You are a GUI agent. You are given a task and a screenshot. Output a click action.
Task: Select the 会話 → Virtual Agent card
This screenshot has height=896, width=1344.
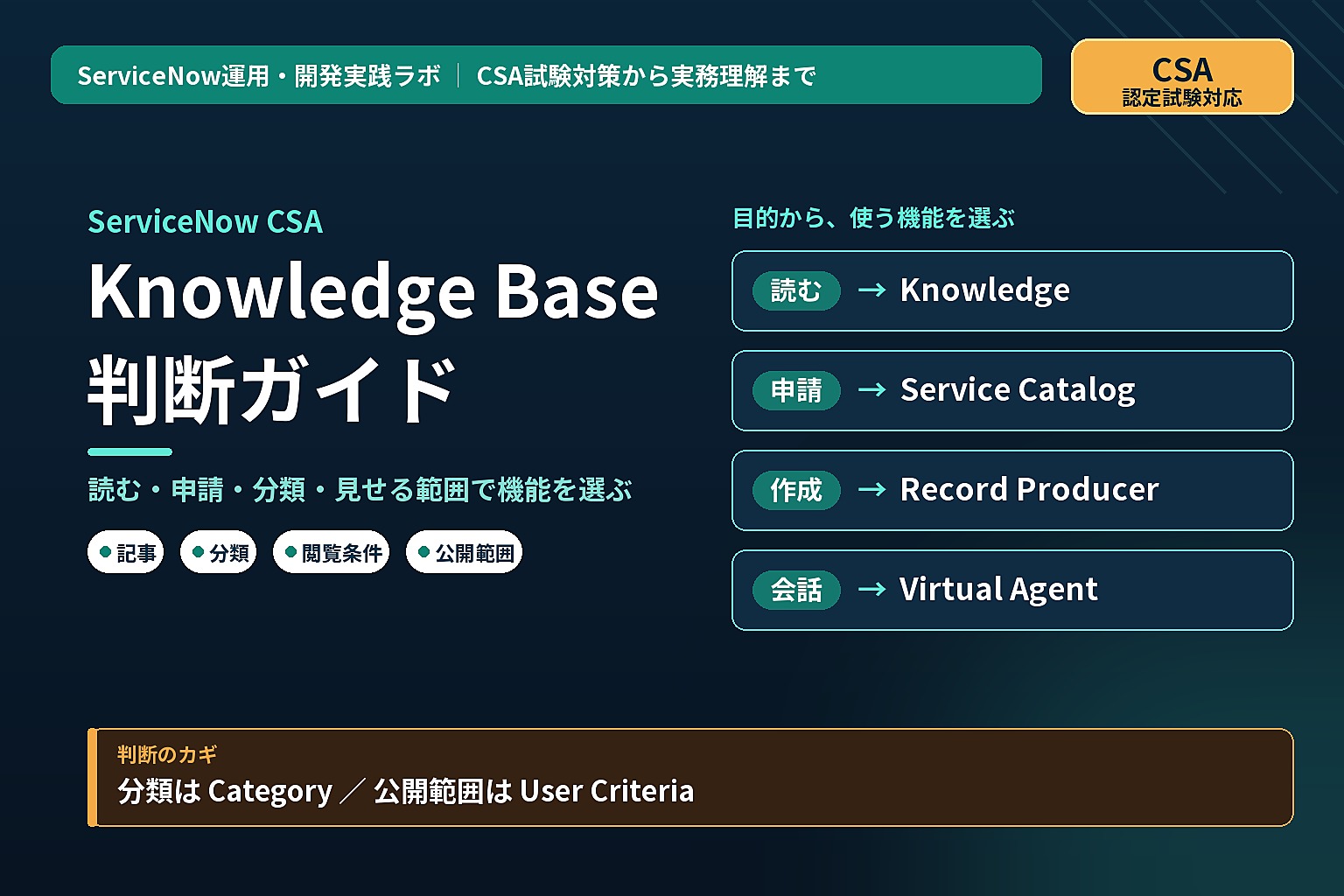pyautogui.click(x=1012, y=590)
